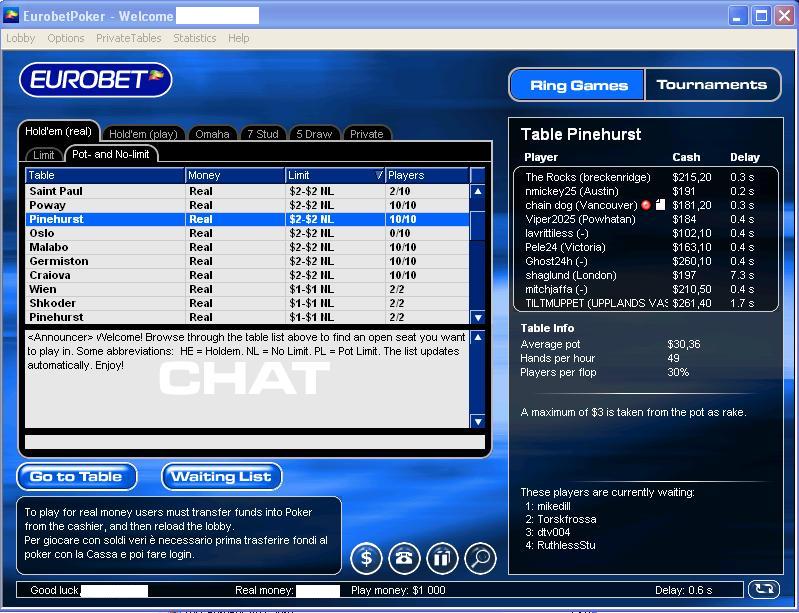The height and width of the screenshot is (613, 799).
Task: Click the red dot icon beside chain dog
Action: pos(646,205)
